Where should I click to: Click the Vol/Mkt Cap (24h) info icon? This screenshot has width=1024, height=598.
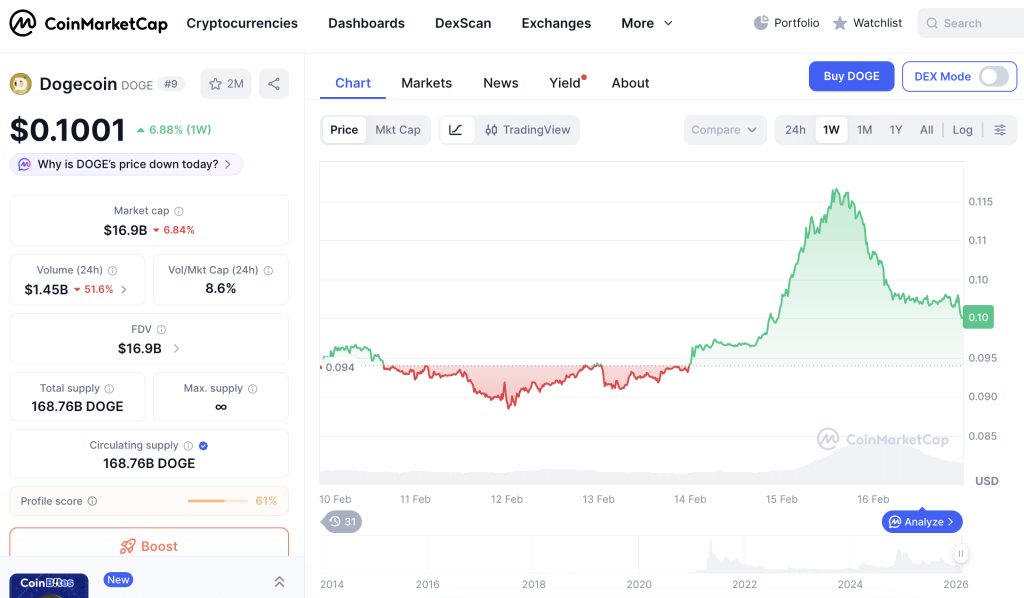(268, 270)
